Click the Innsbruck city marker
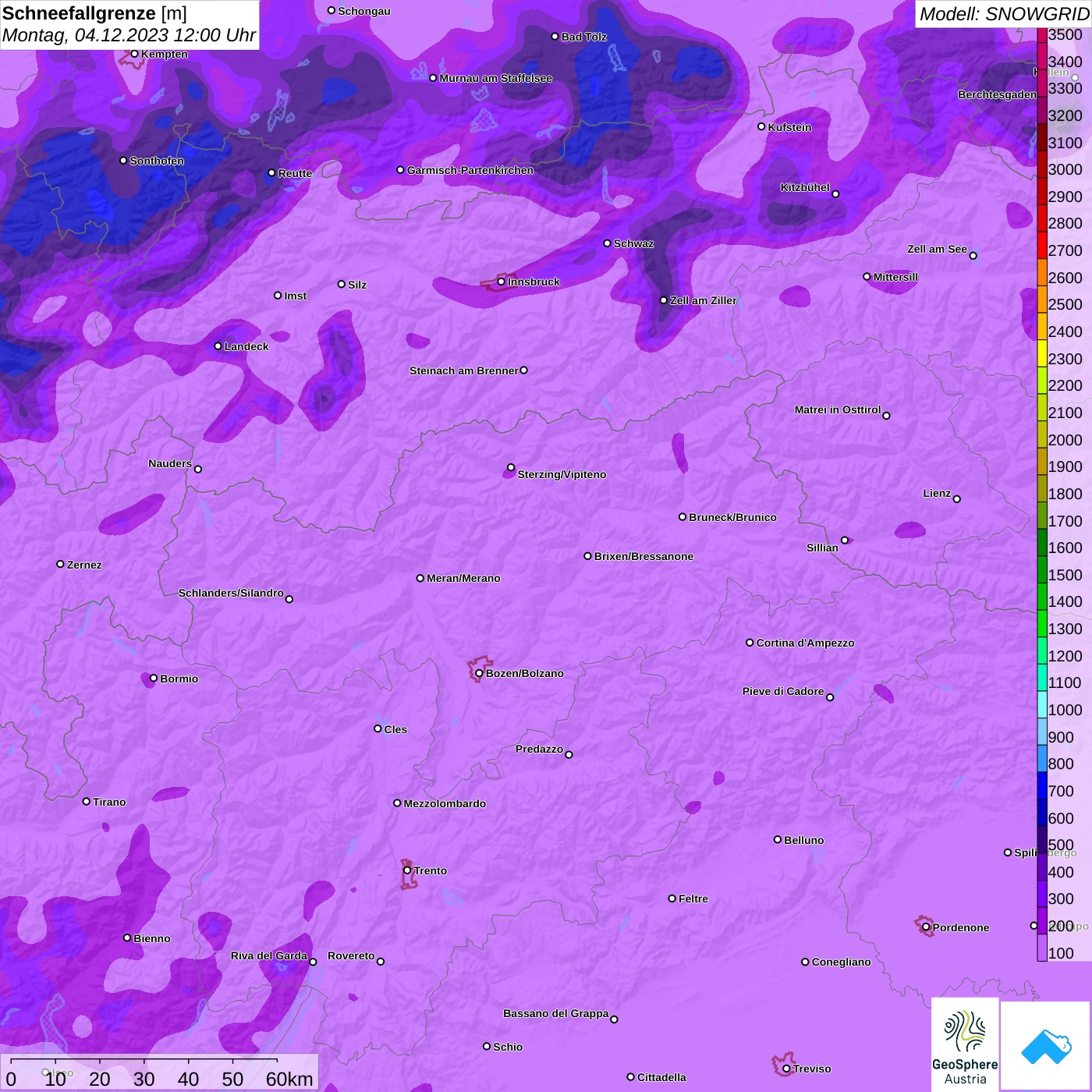 [502, 282]
